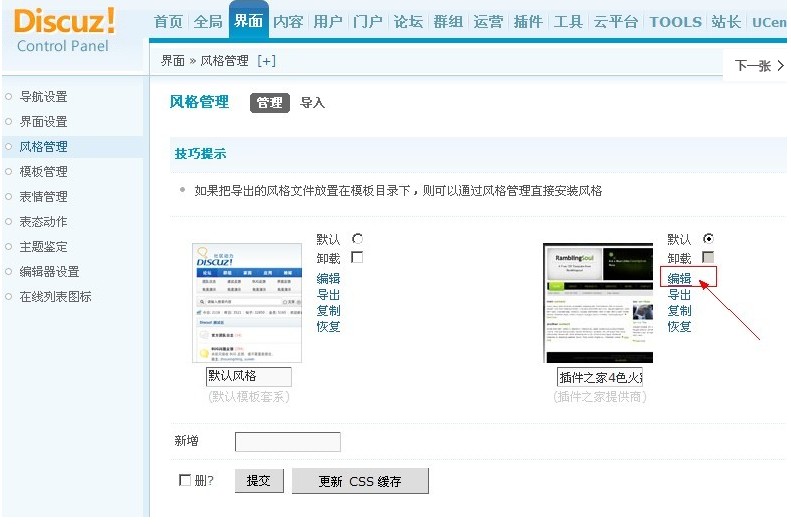Focus the 新增 style name field
This screenshot has width=791, height=524.
click(x=288, y=442)
